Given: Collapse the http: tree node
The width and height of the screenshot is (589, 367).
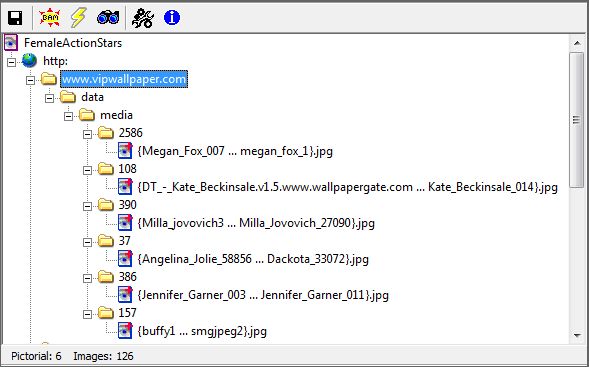Looking at the screenshot, I should click(x=12, y=62).
